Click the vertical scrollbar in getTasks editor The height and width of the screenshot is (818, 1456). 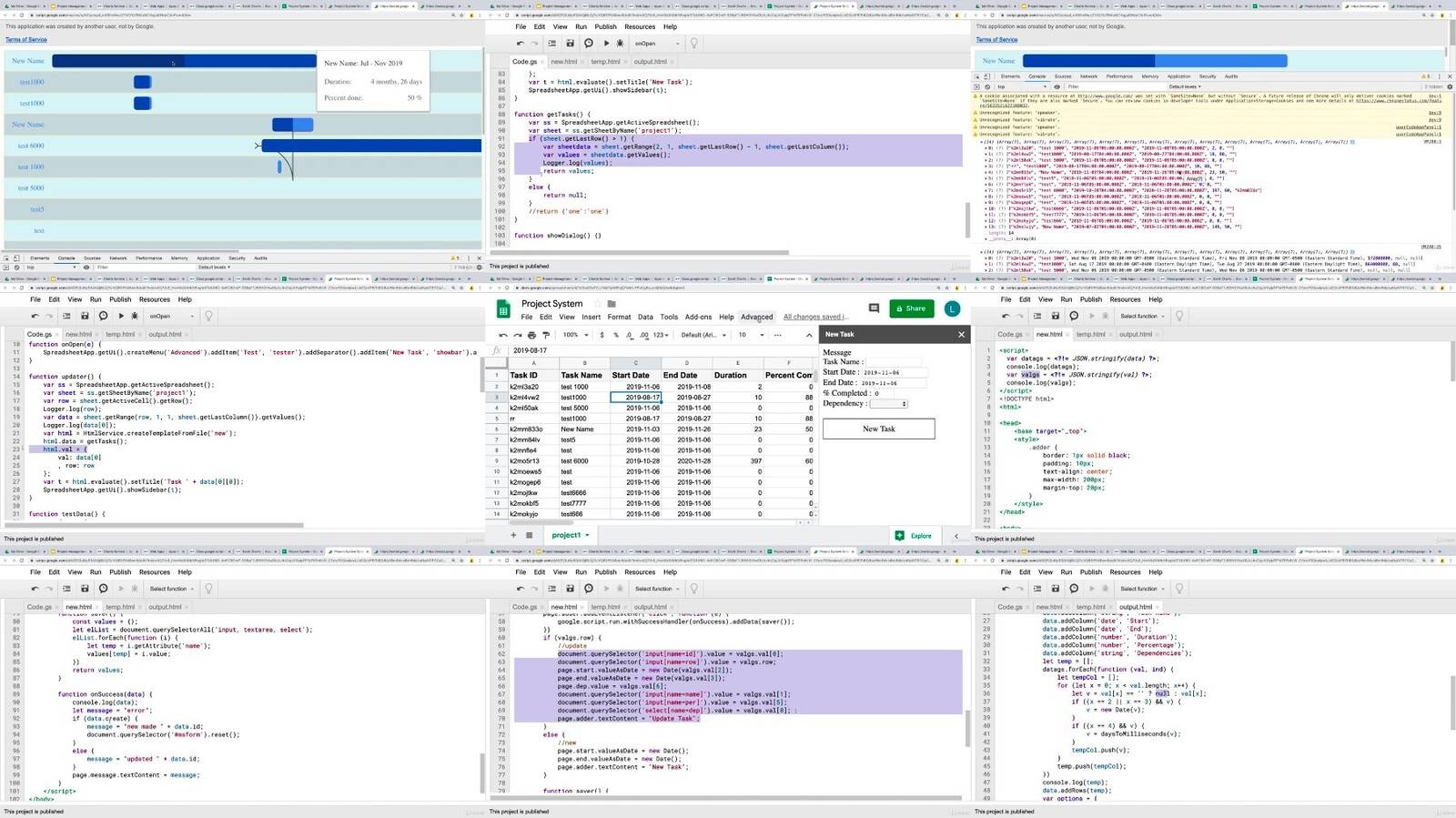tap(966, 218)
